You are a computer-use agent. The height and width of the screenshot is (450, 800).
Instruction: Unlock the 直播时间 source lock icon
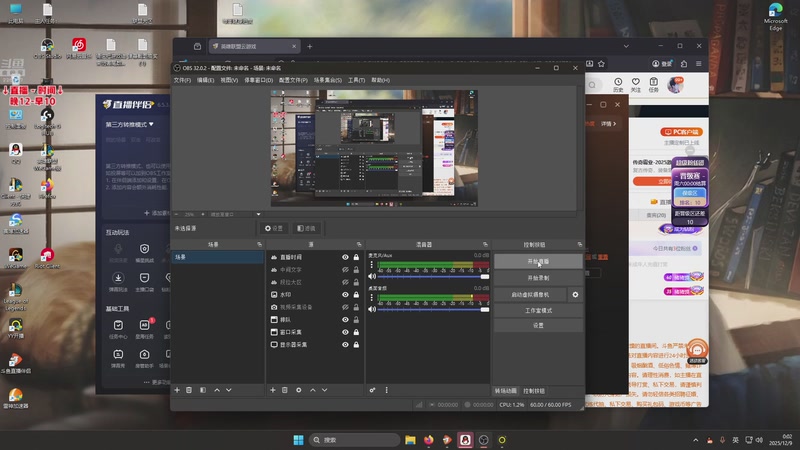tap(356, 257)
